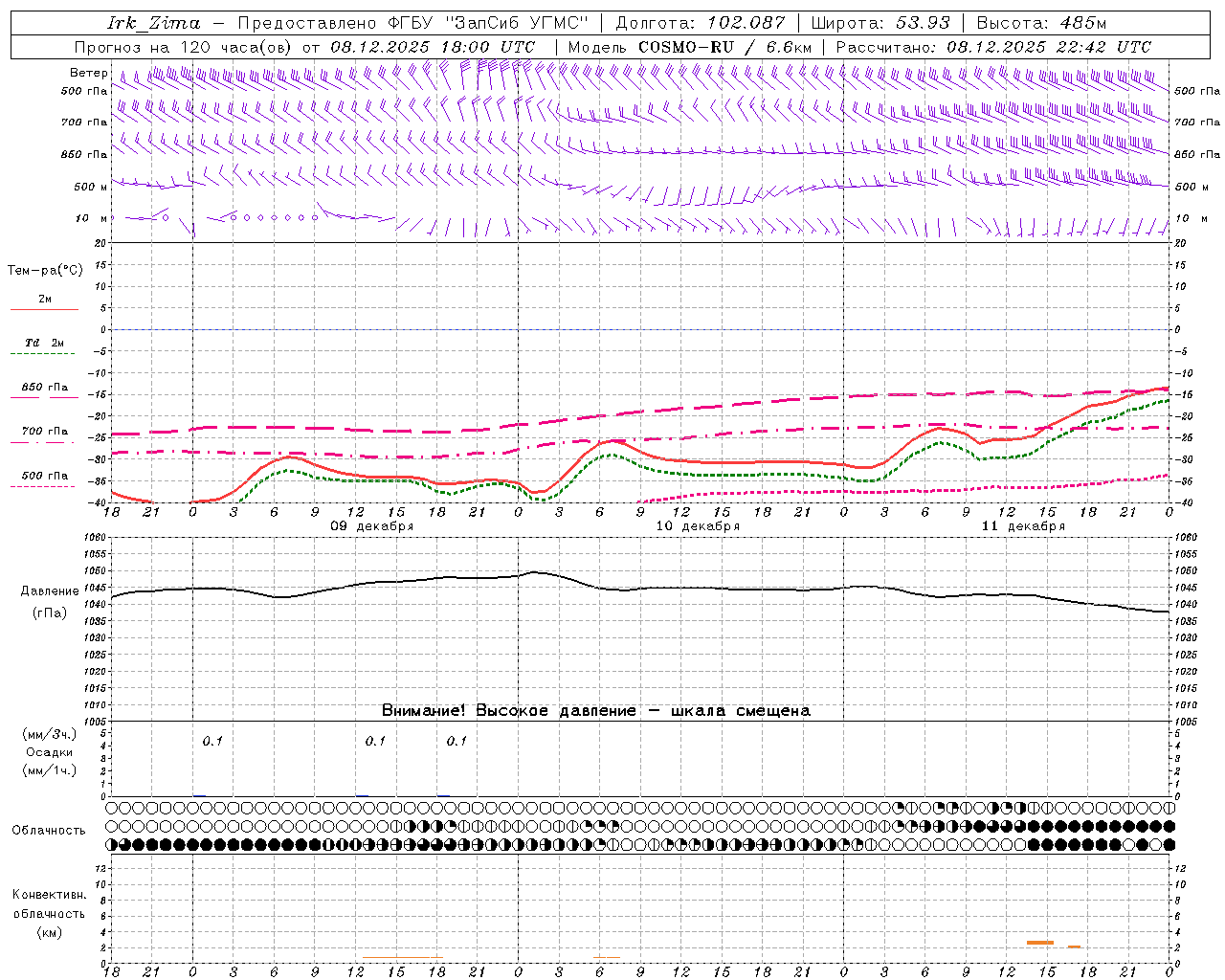Click the '(мм/1ч.)' precipitation unit label
The width and height of the screenshot is (1225, 980).
50,770
